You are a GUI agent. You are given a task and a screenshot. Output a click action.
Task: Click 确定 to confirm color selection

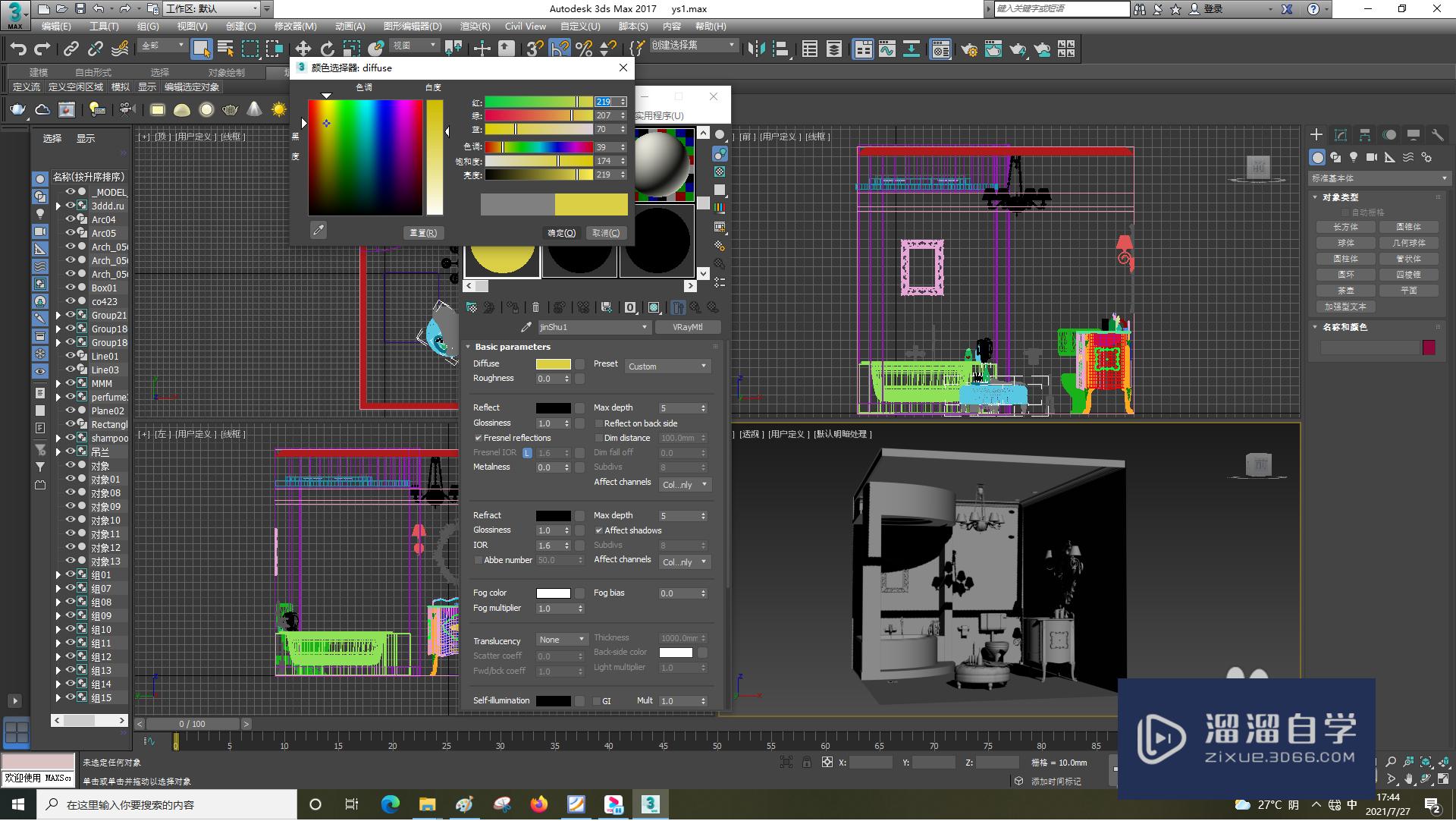[x=559, y=232]
